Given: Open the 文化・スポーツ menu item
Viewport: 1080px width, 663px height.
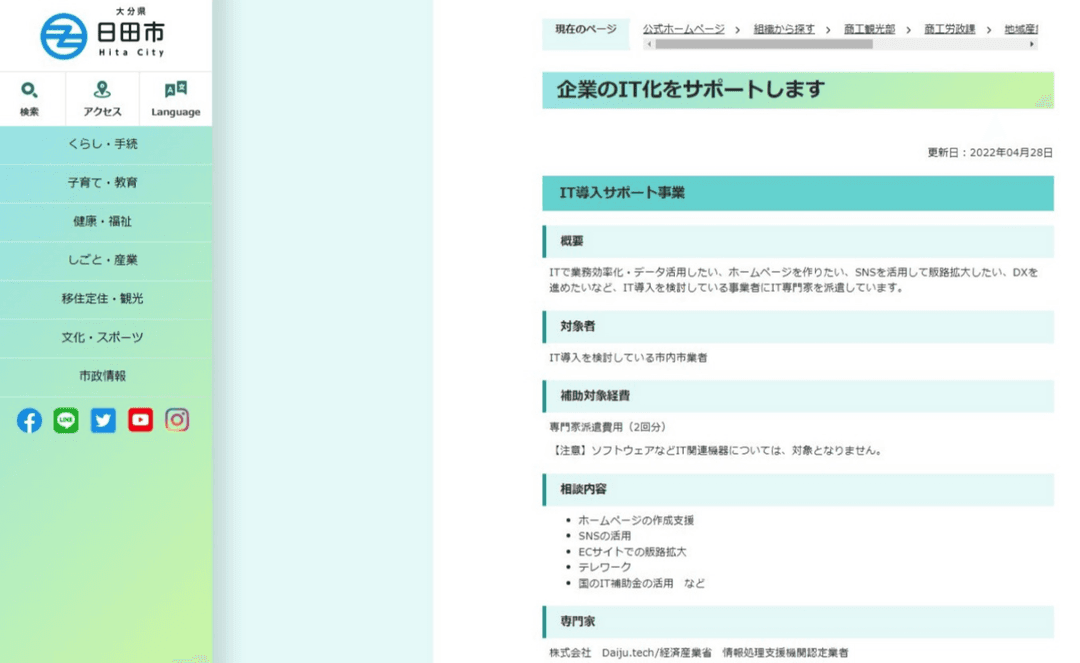Looking at the screenshot, I should pyautogui.click(x=103, y=337).
